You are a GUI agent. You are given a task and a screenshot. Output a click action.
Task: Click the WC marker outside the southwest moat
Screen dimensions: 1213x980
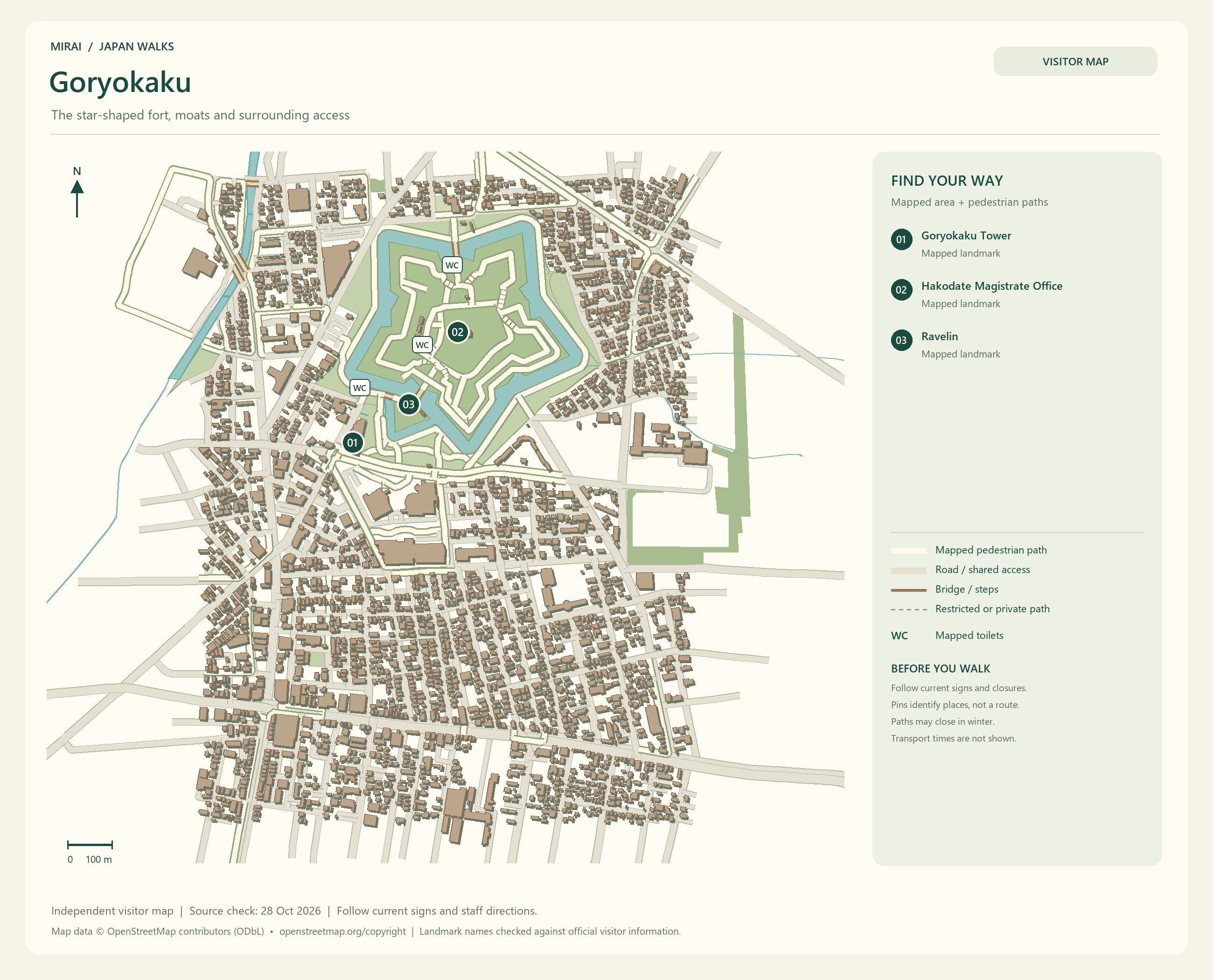tap(360, 388)
